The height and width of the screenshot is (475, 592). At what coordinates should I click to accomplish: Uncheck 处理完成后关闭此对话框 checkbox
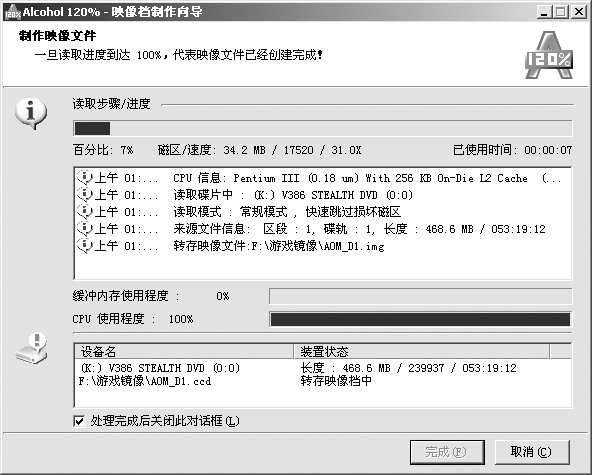79,421
